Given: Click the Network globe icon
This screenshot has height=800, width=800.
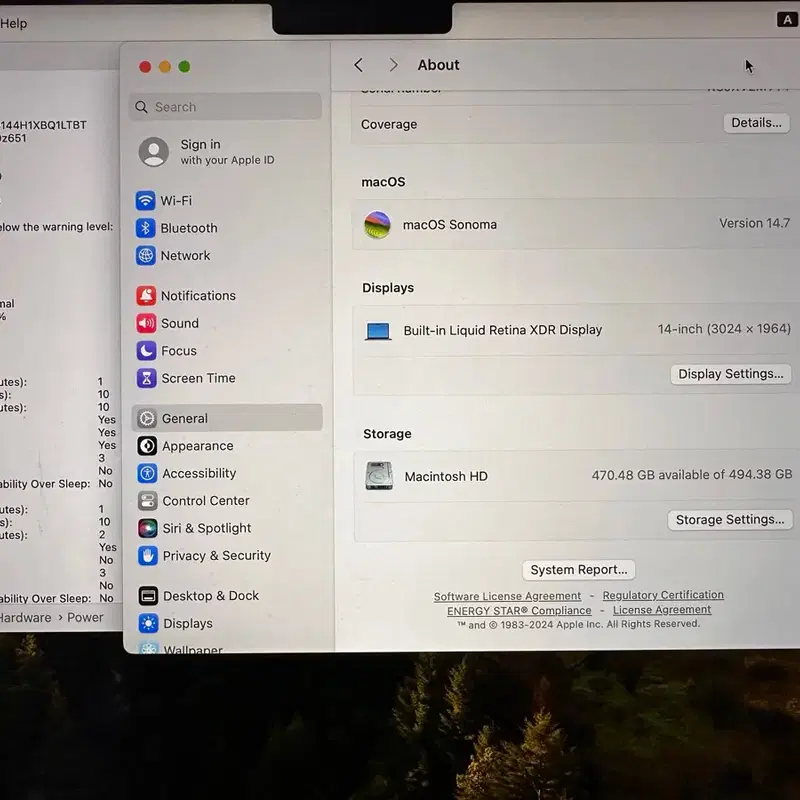Looking at the screenshot, I should tap(146, 256).
